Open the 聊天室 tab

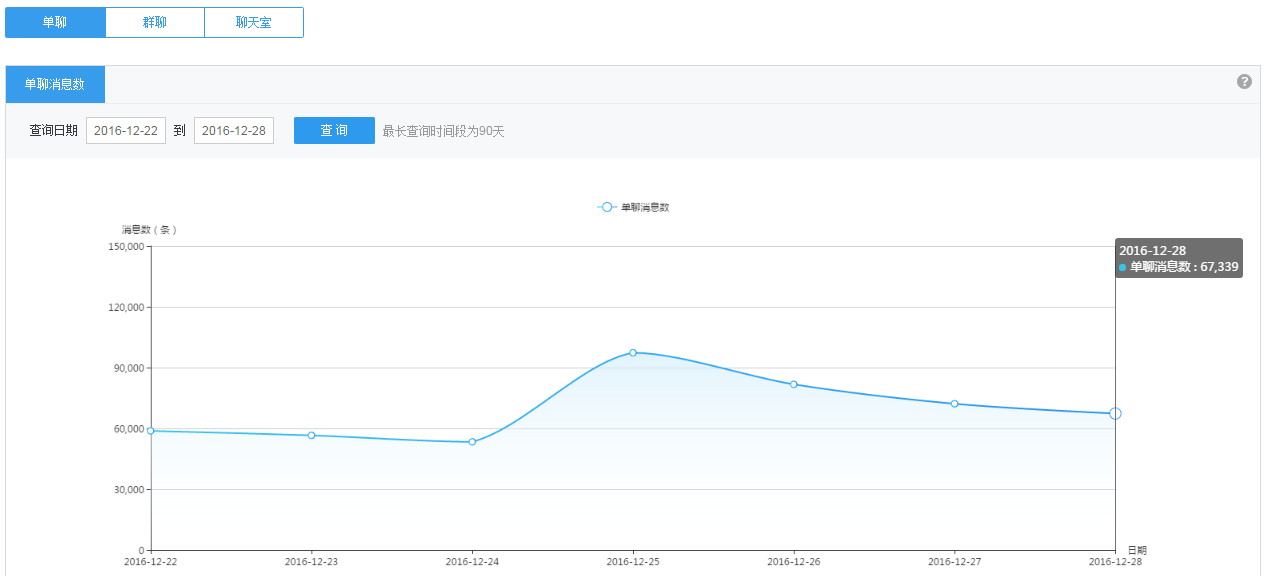(x=254, y=22)
